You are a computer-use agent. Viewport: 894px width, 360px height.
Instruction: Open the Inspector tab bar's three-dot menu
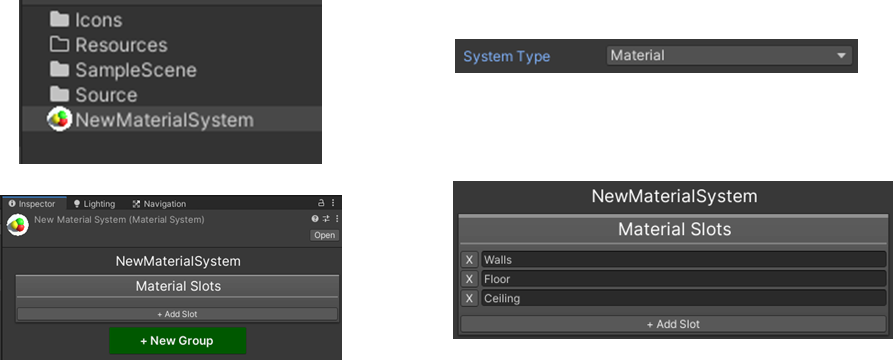tap(333, 203)
